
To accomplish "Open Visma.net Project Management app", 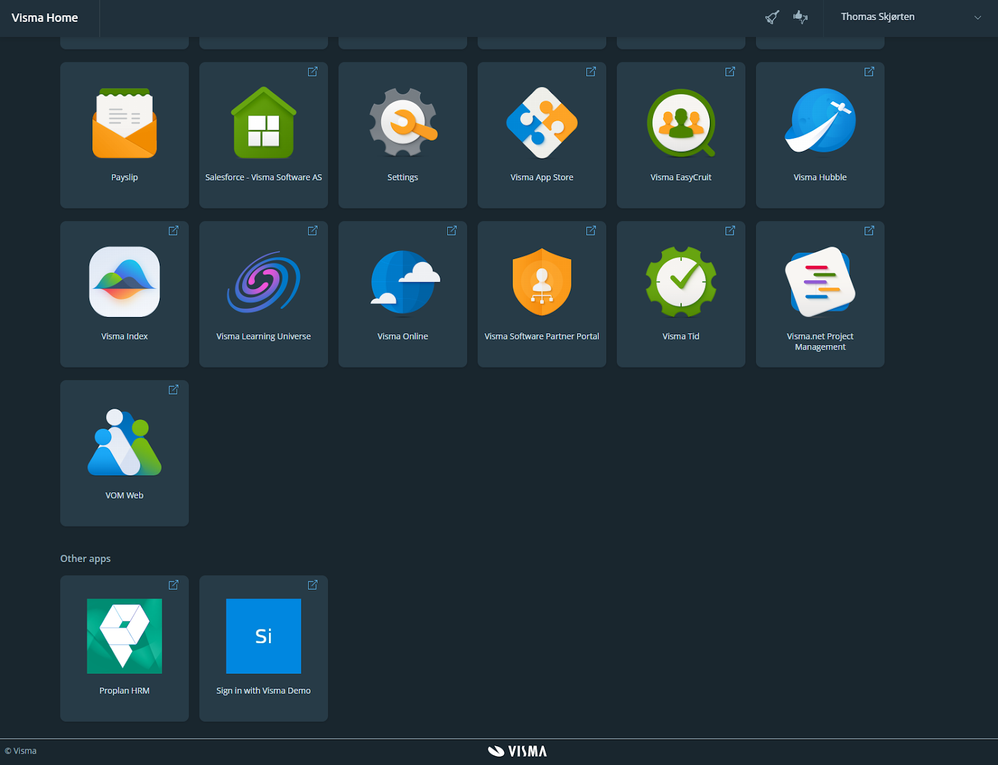I will tap(820, 294).
